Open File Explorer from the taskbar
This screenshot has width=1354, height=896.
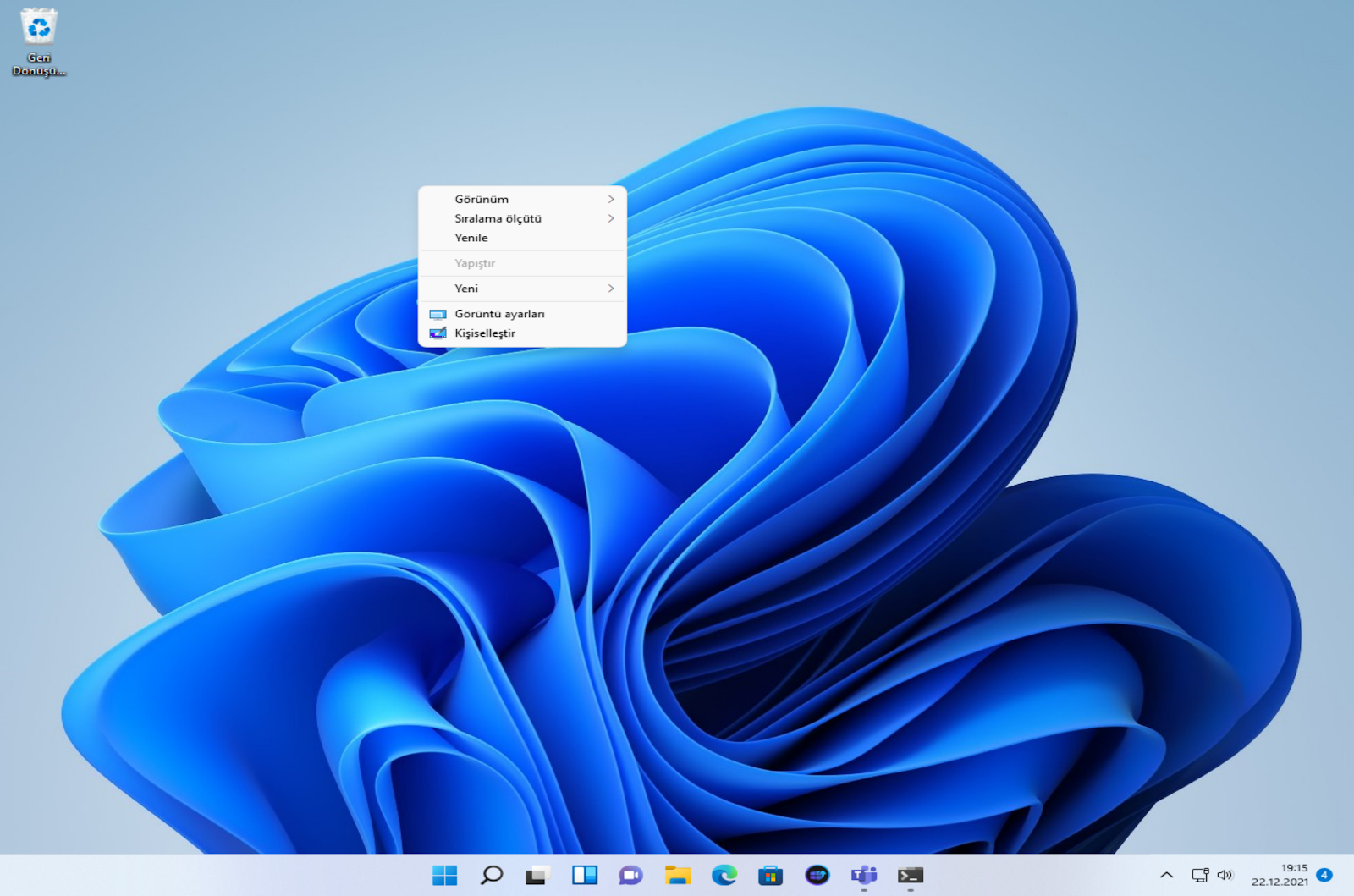tap(677, 875)
